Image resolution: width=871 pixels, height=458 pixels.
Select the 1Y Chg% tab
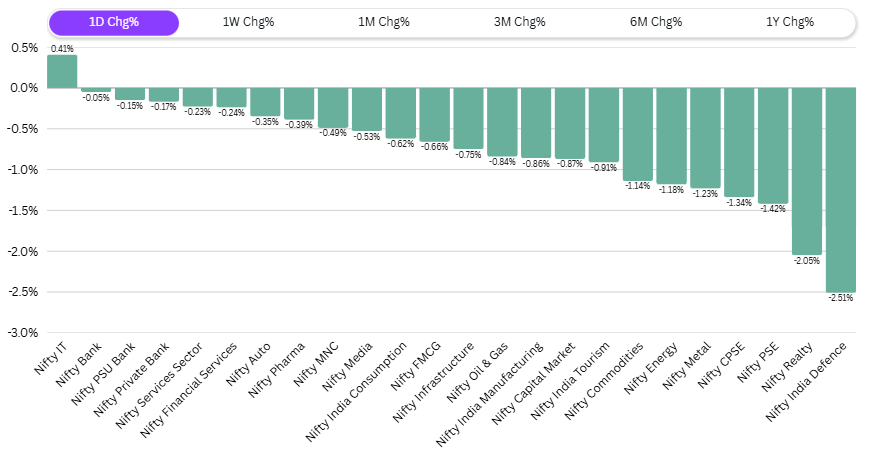tap(789, 22)
